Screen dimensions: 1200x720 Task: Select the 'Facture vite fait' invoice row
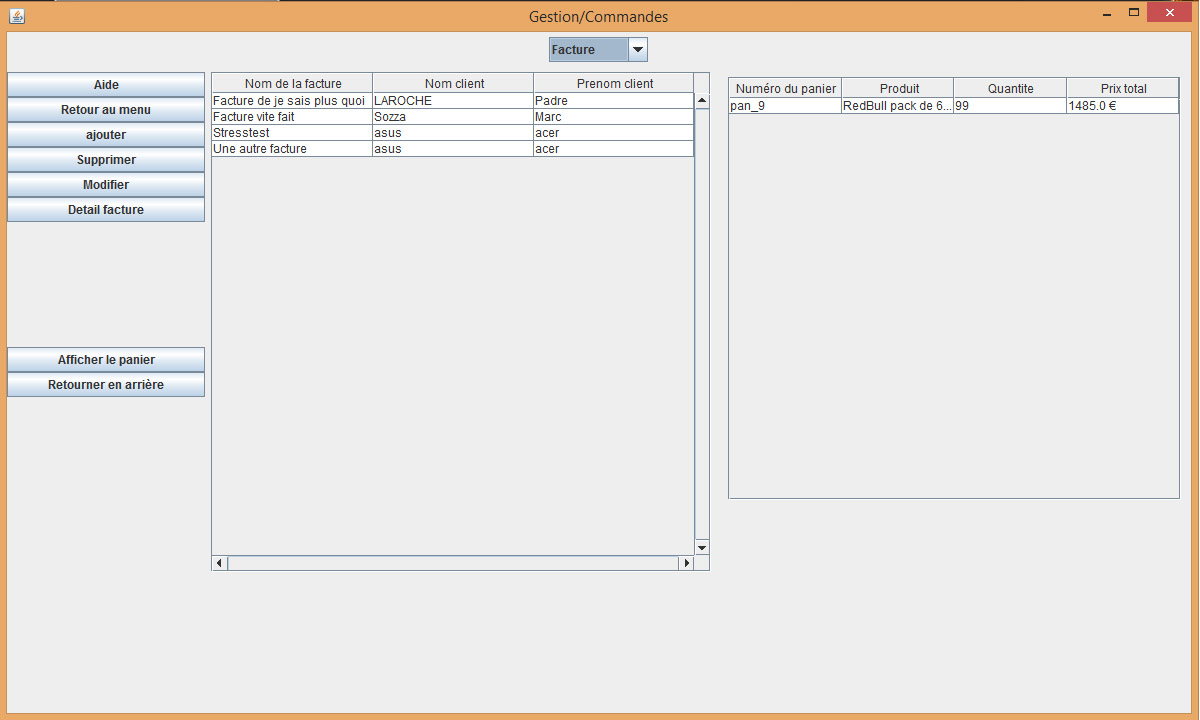pyautogui.click(x=291, y=117)
